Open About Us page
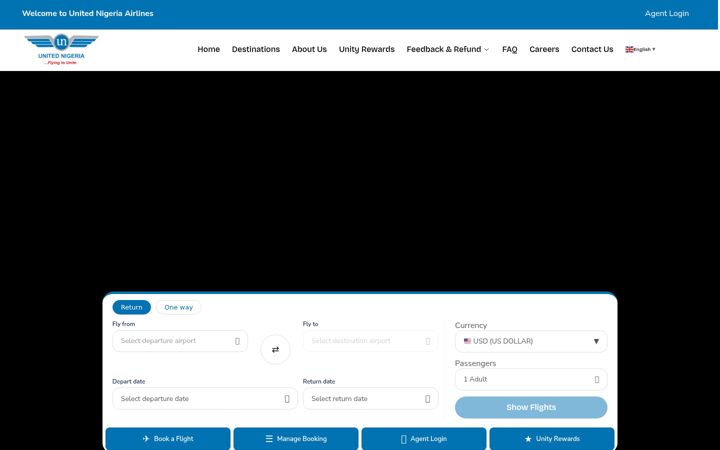The image size is (720, 450). pyautogui.click(x=309, y=49)
